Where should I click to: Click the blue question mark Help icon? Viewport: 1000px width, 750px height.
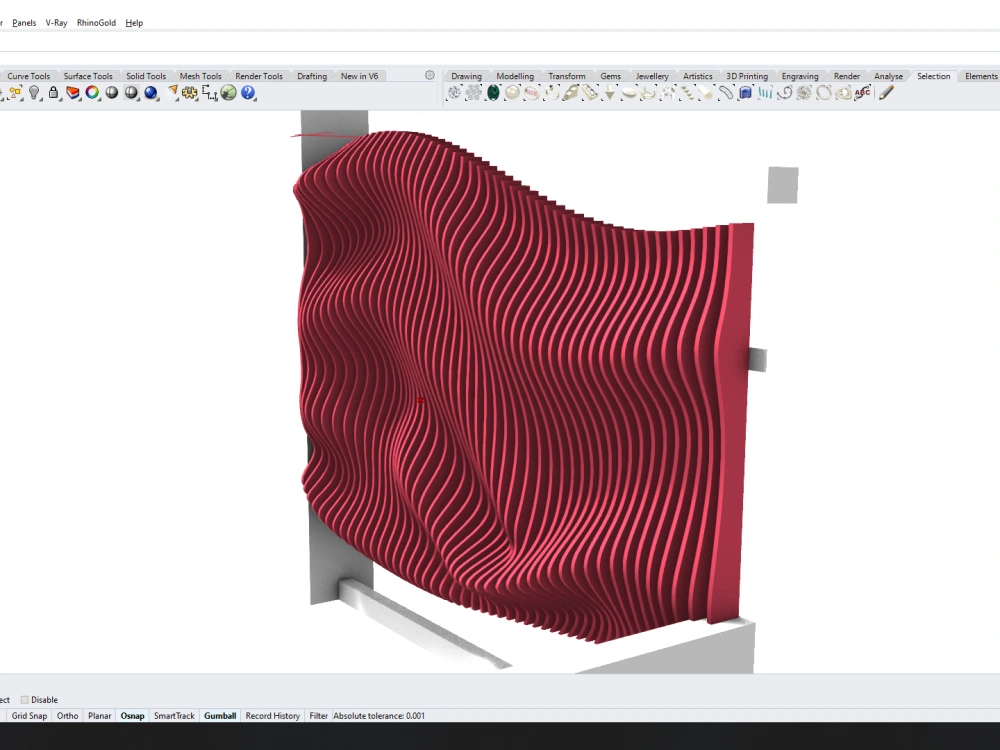pos(248,92)
